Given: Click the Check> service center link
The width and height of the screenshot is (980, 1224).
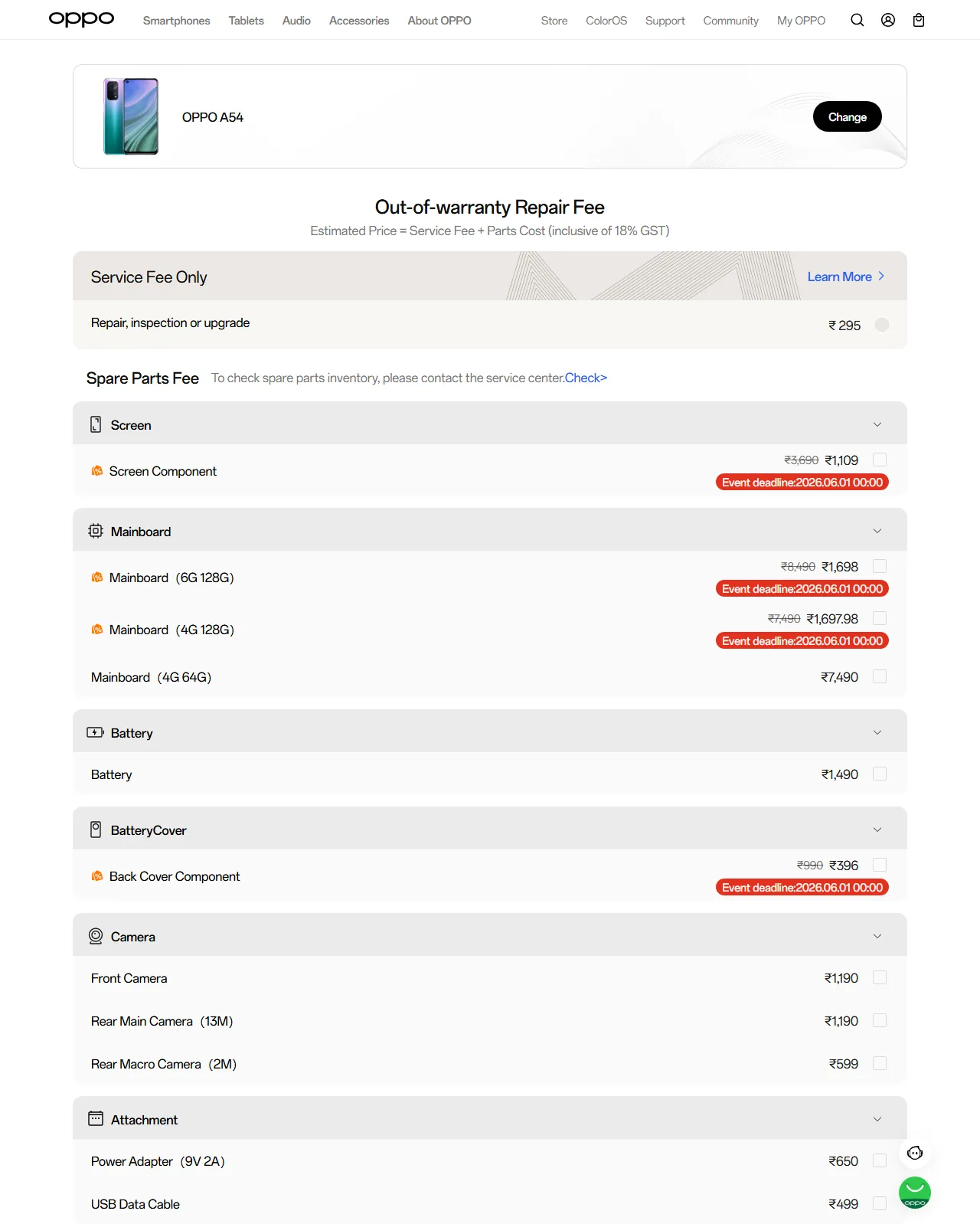Looking at the screenshot, I should (x=586, y=378).
